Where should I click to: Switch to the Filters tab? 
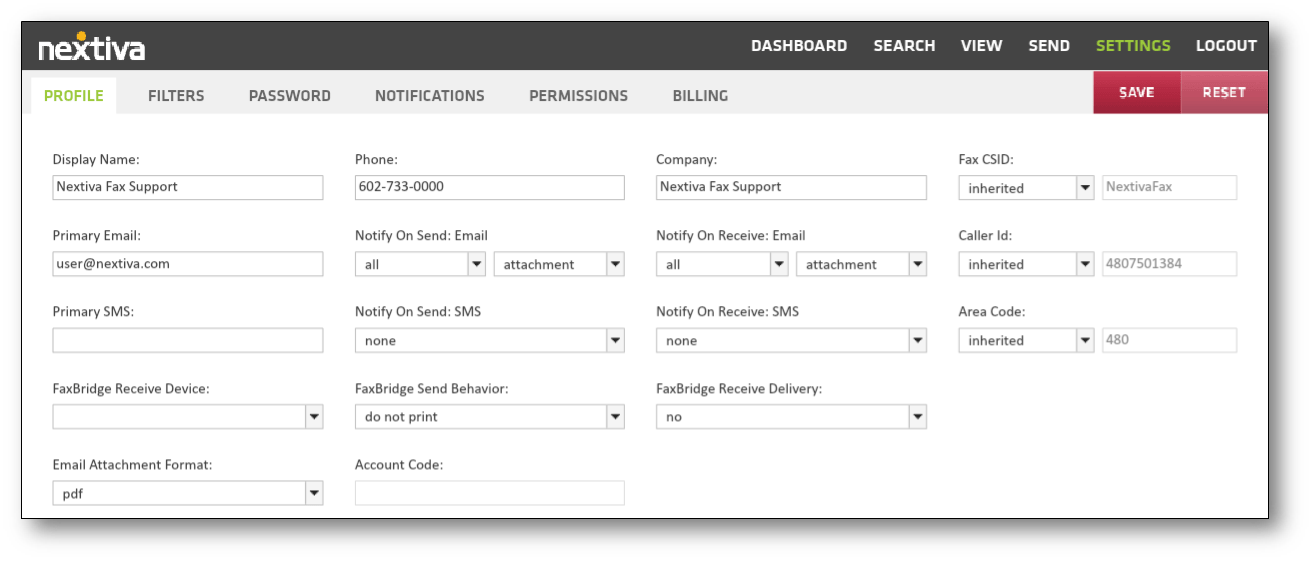pyautogui.click(x=176, y=96)
